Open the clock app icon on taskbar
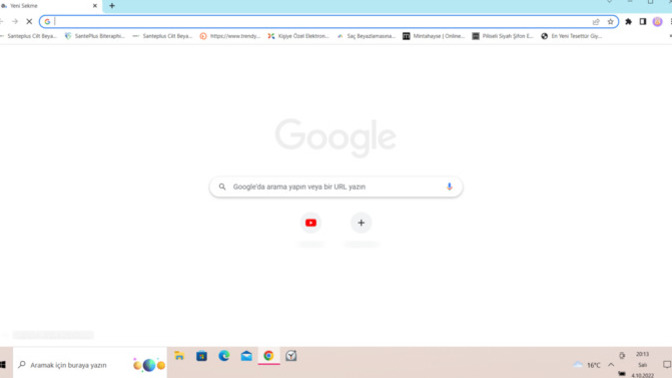 click(291, 356)
